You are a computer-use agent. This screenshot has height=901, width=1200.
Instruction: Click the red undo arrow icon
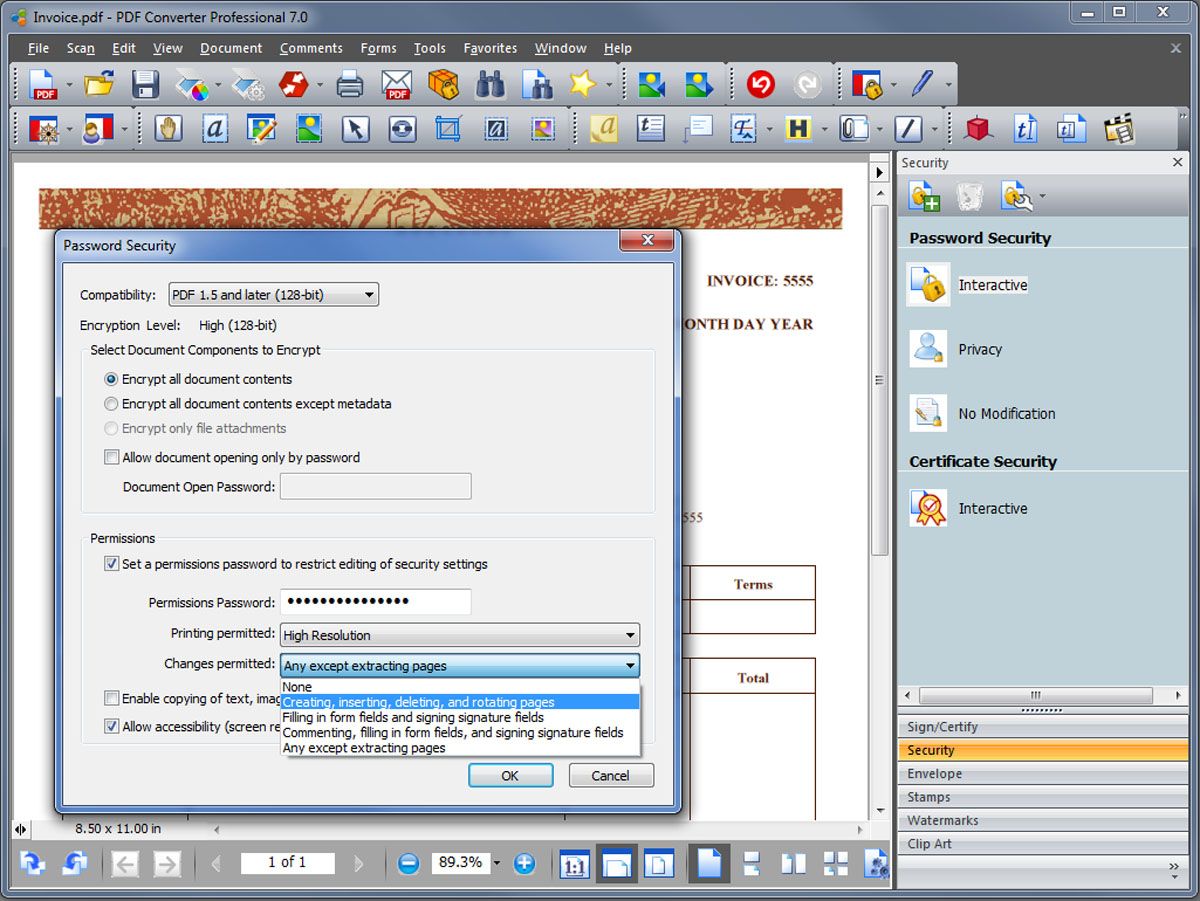761,84
